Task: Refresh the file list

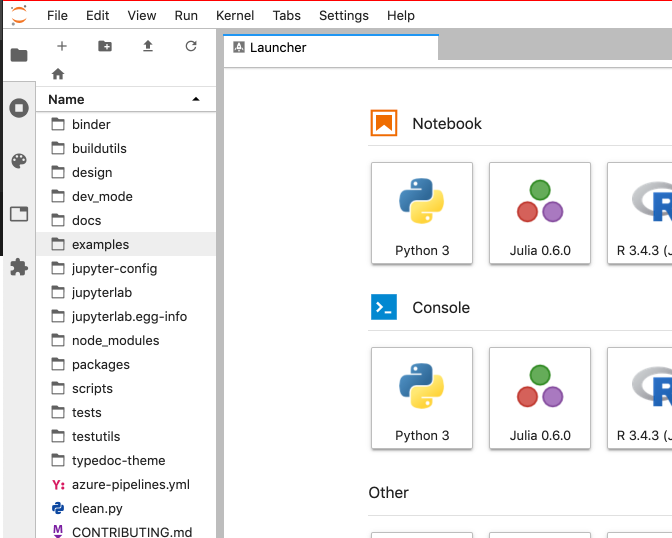Action: 191,46
